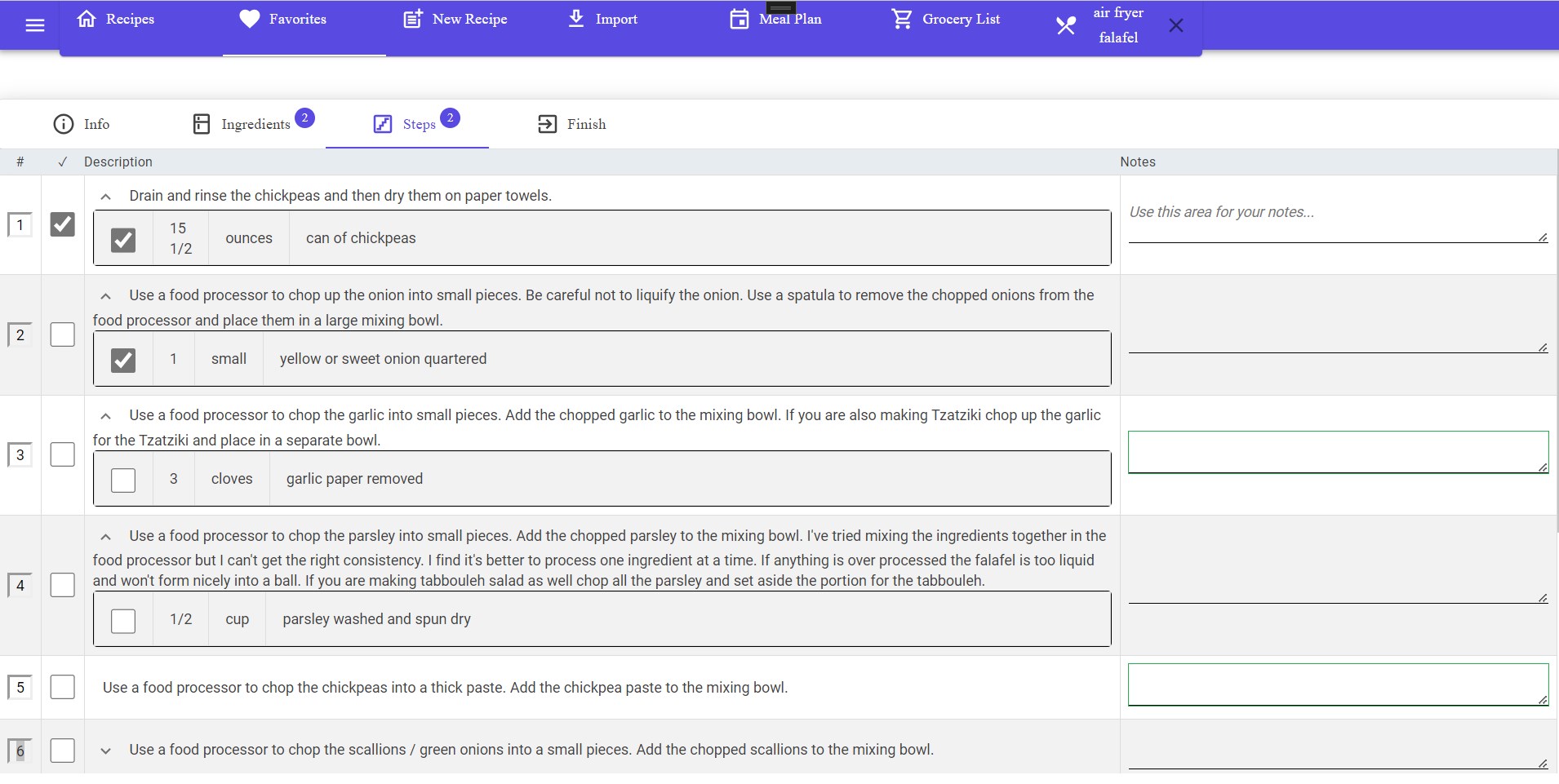Viewport: 1559px width, 784px height.
Task: Collapse step 4 chop the parsley
Action: 105,537
